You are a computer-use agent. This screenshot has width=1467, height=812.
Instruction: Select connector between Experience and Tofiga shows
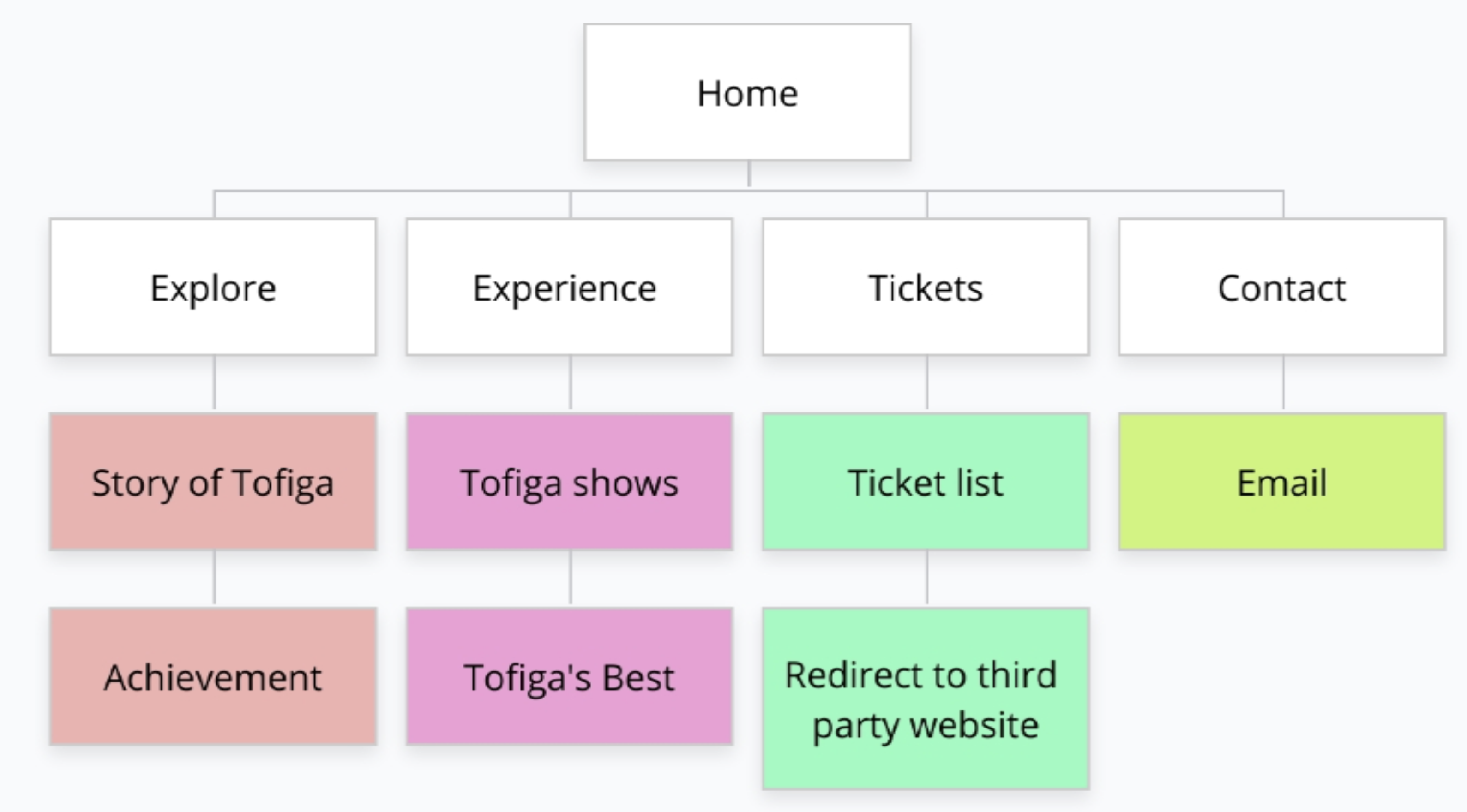point(571,383)
